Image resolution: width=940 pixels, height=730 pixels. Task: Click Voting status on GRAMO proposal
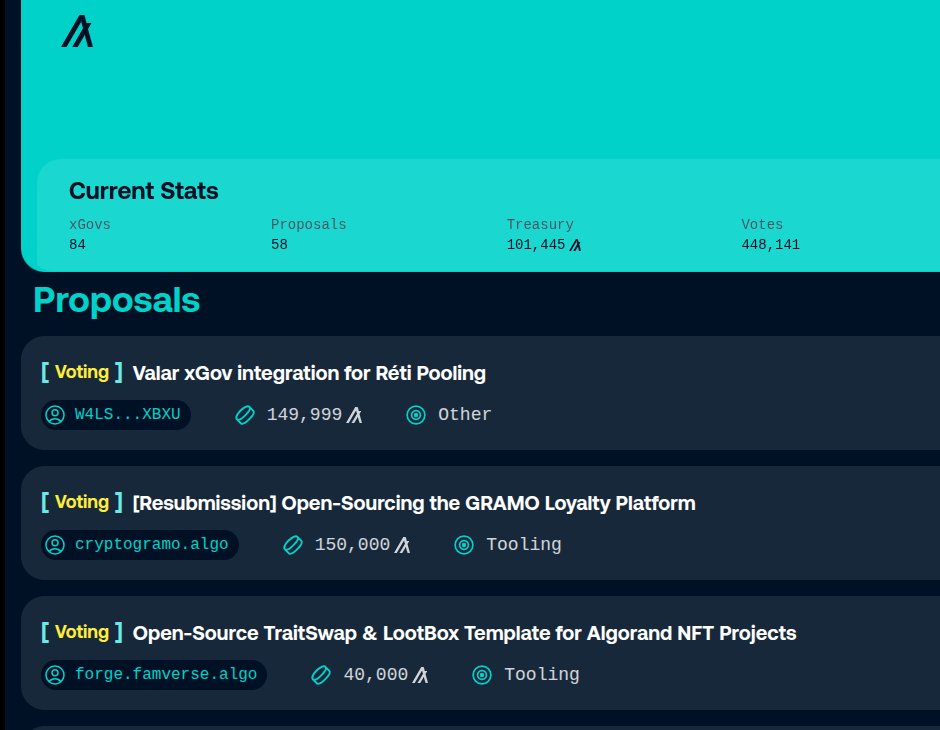click(x=82, y=502)
